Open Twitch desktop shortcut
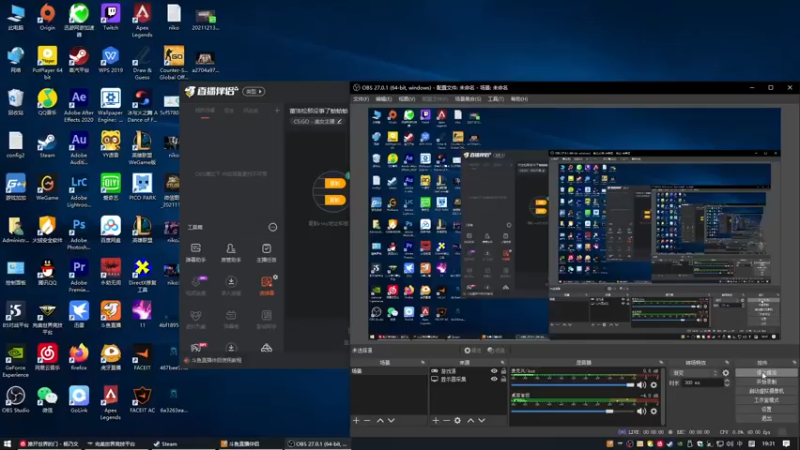The height and width of the screenshot is (450, 800). pyautogui.click(x=110, y=17)
